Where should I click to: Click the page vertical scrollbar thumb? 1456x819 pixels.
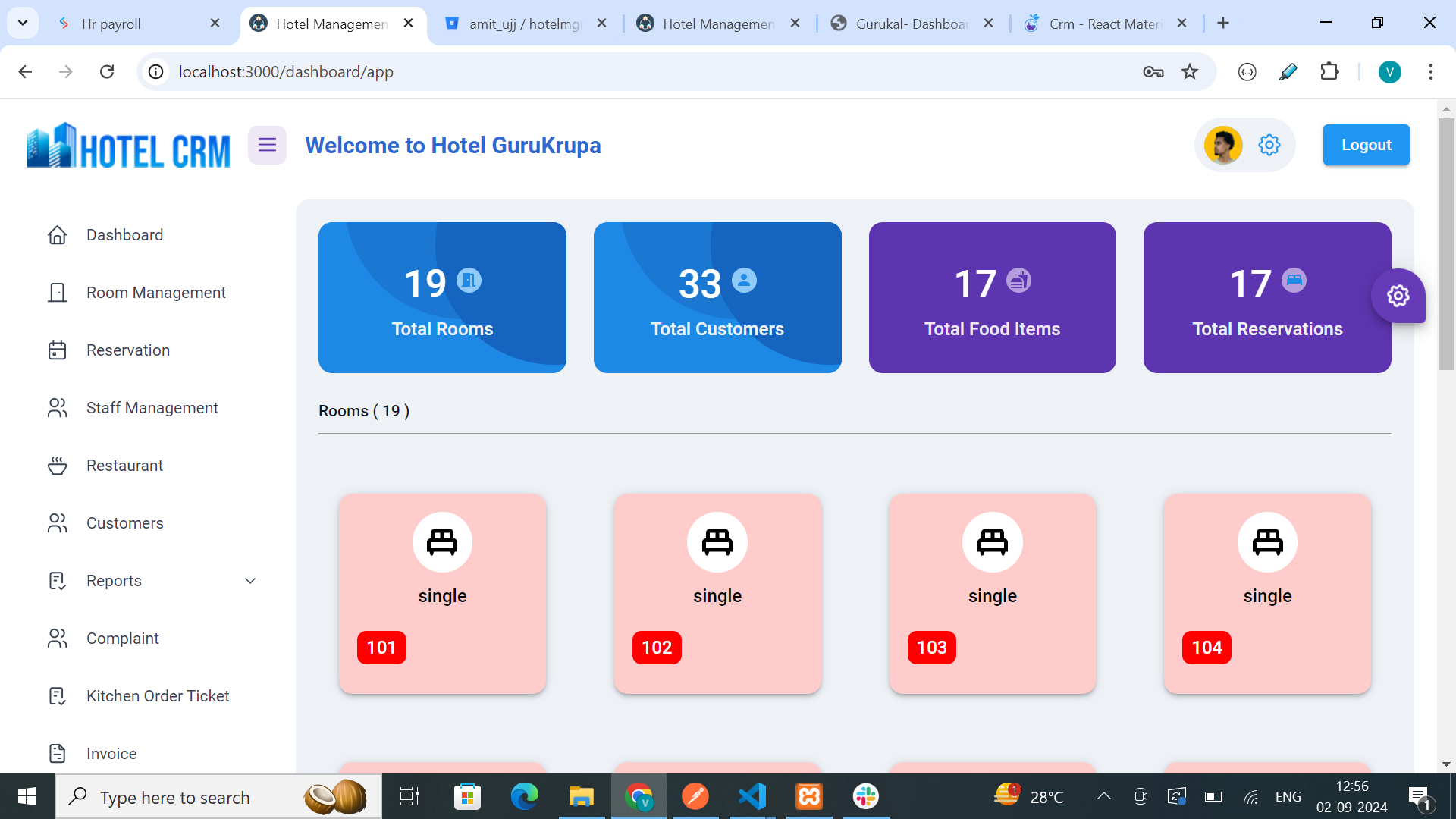pos(1446,243)
